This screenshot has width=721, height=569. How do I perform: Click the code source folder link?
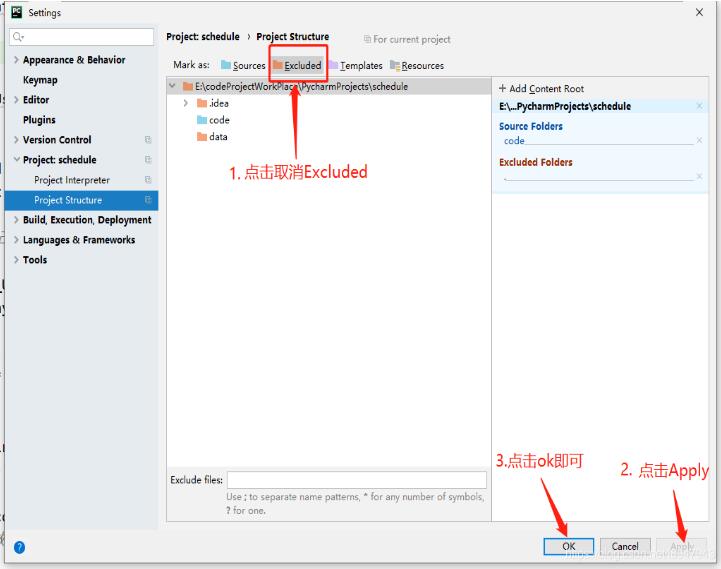514,141
